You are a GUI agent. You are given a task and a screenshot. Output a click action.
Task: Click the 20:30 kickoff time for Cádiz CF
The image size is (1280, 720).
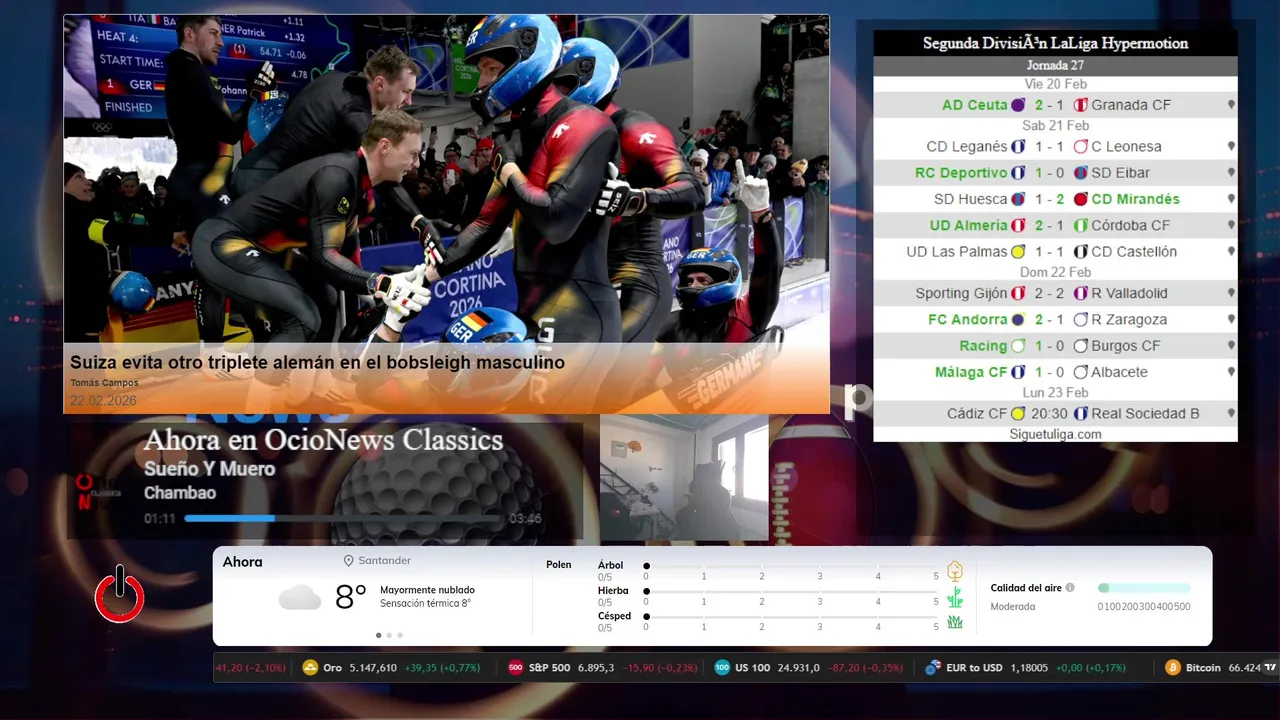1050,414
